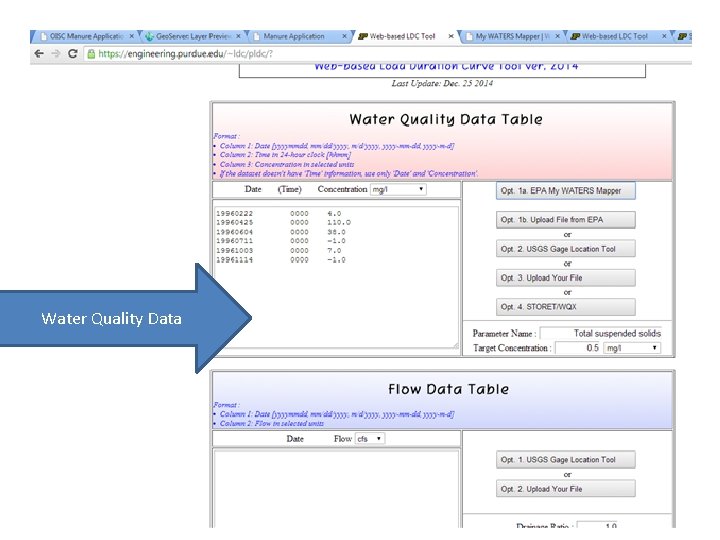Image resolution: width=720 pixels, height=540 pixels.
Task: Click GeoServer tab favicon
Action: 149,36
